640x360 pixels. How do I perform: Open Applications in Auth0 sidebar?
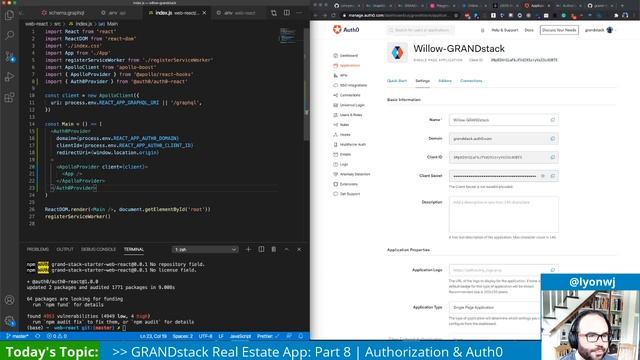click(347, 65)
